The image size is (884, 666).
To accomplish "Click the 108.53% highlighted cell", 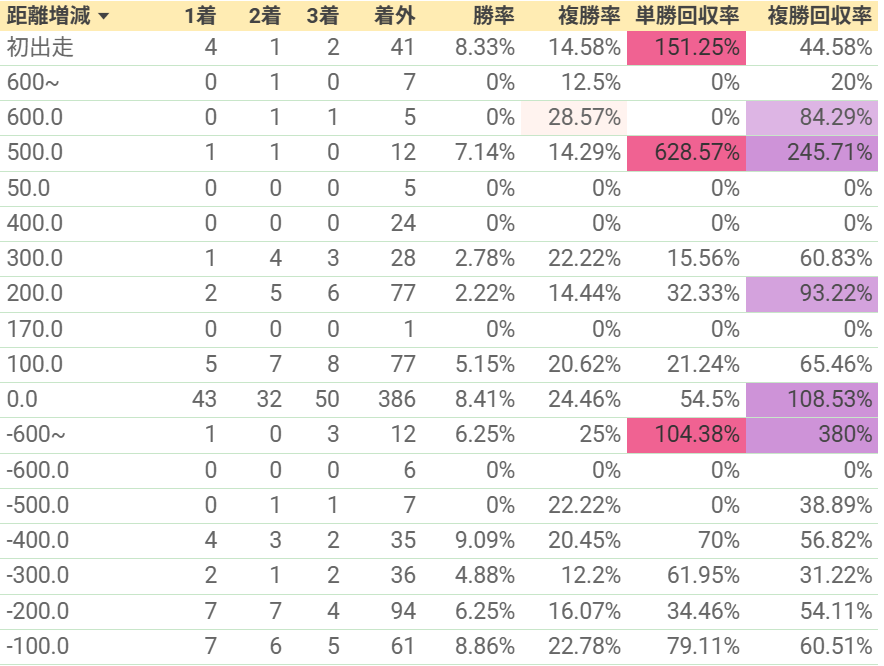I will point(812,399).
